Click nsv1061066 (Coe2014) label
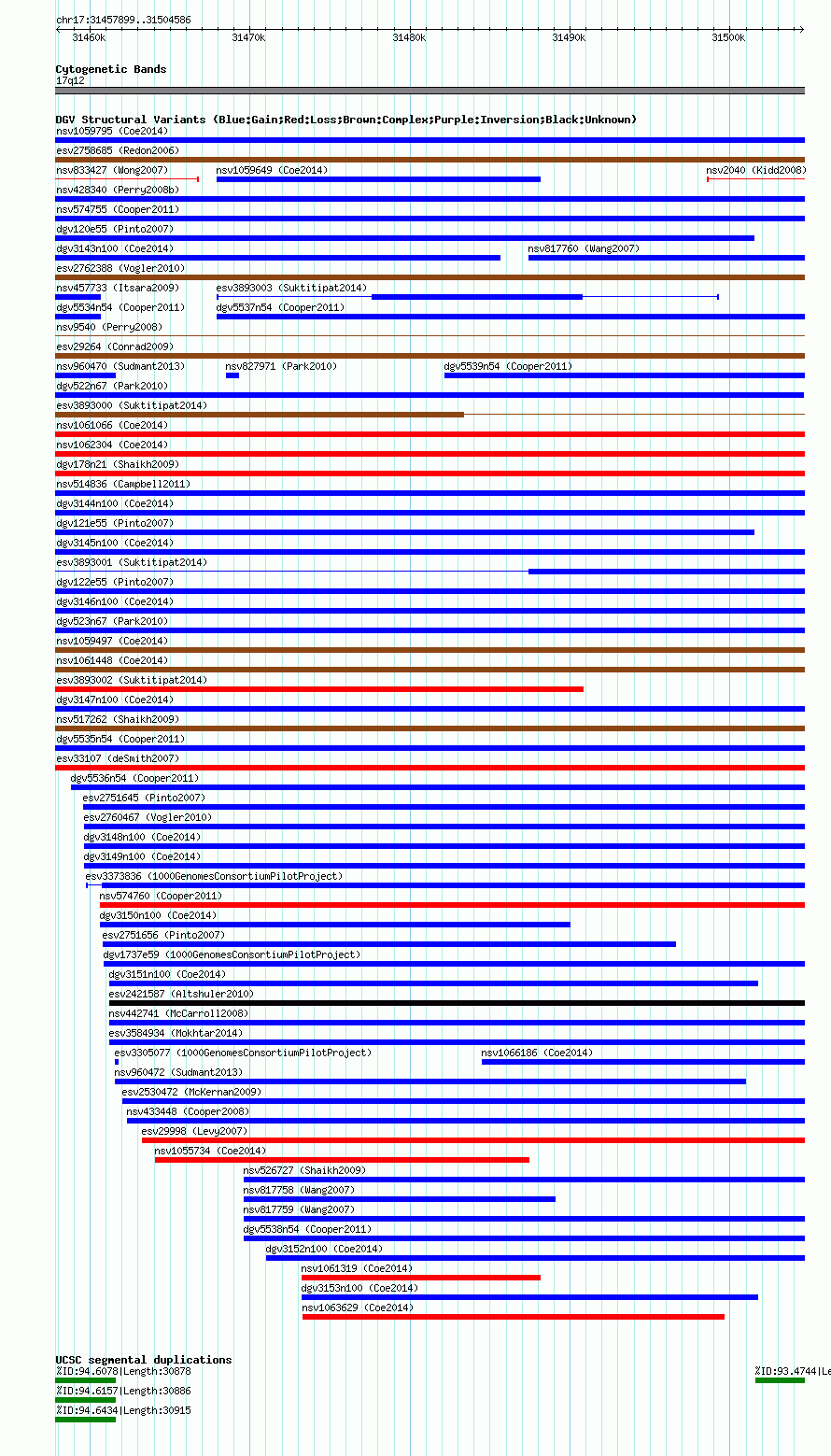831x1456 pixels. point(112,425)
